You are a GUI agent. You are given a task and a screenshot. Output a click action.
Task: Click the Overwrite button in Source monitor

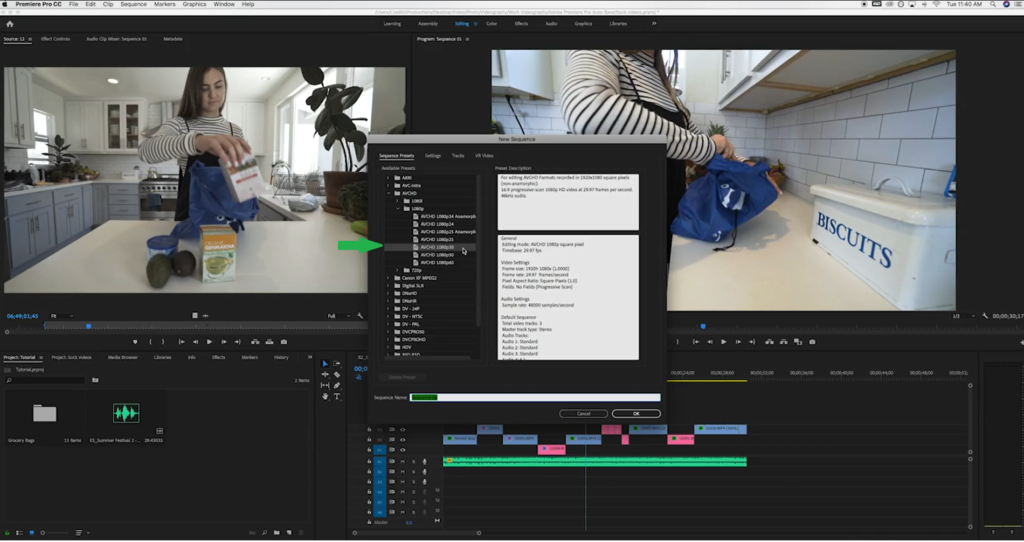[x=269, y=342]
